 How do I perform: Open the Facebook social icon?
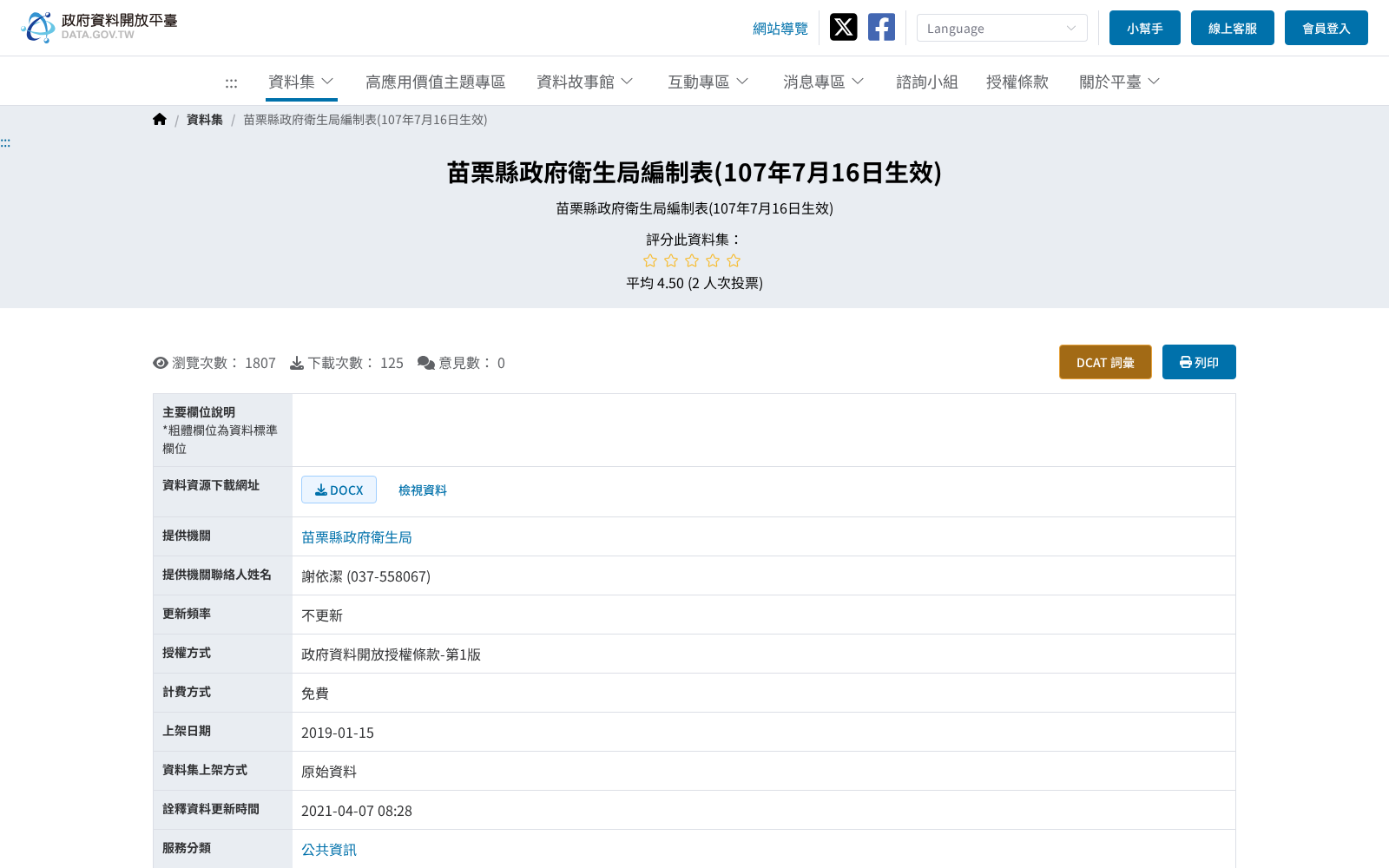[x=881, y=27]
